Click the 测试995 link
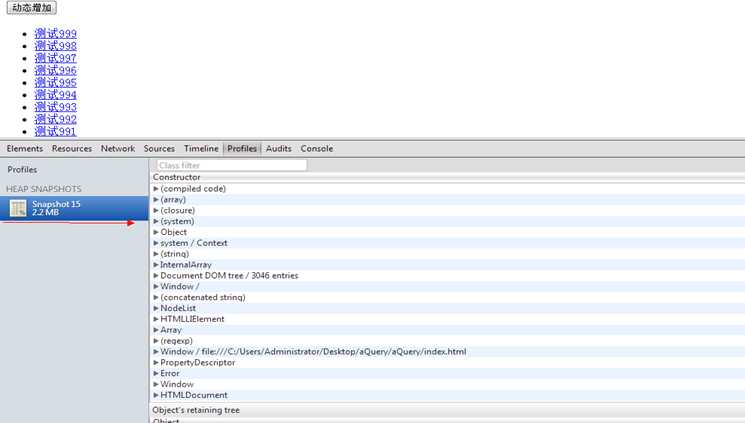The height and width of the screenshot is (423, 745). coord(56,83)
